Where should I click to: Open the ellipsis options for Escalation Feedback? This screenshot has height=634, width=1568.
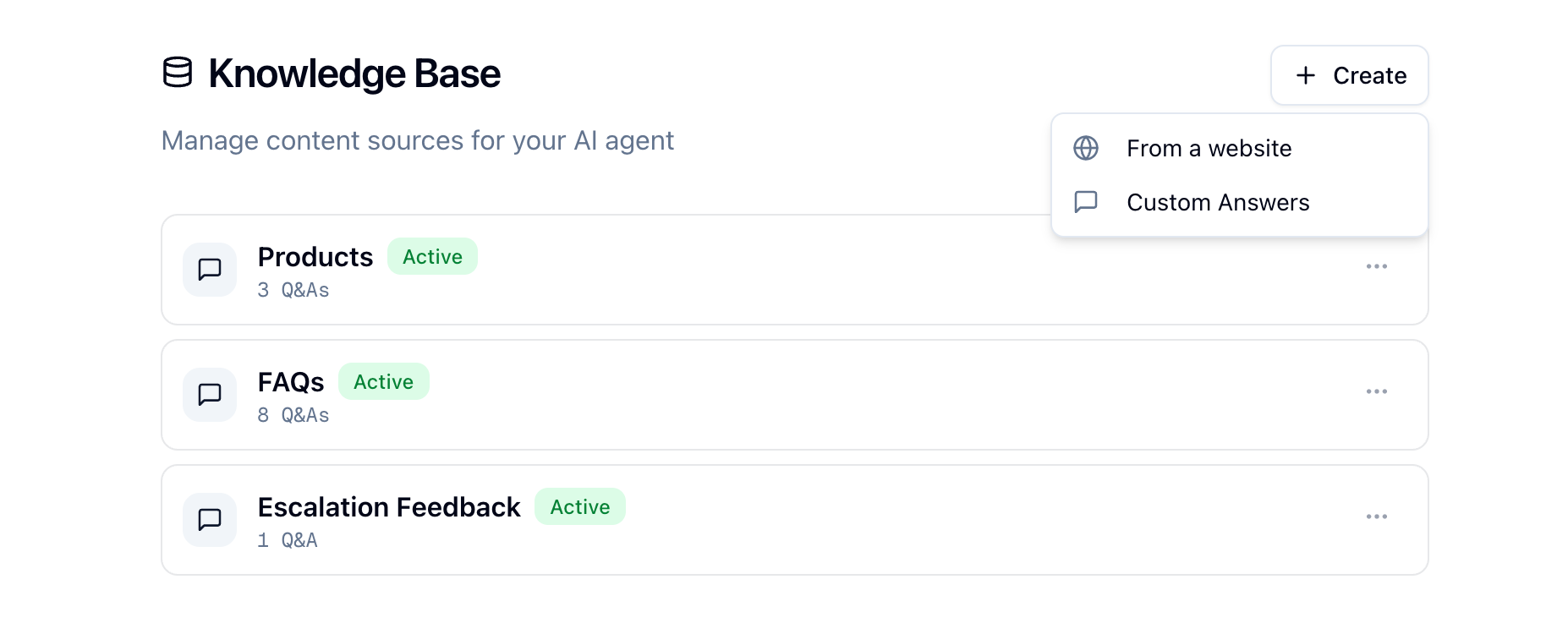click(x=1377, y=516)
